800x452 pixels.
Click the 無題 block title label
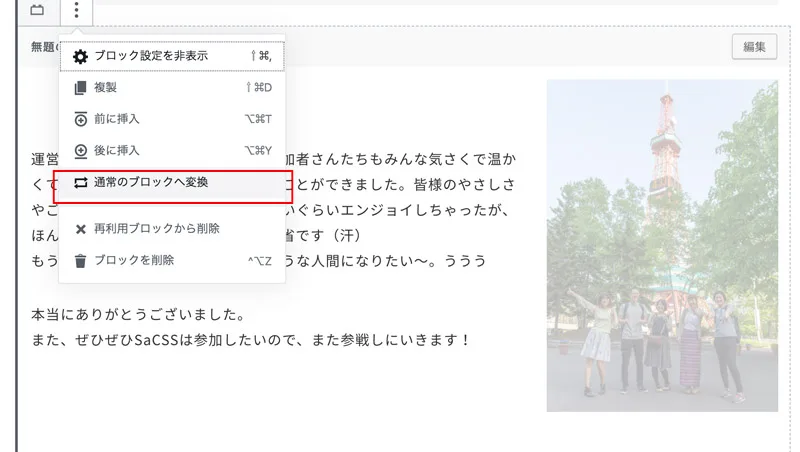[43, 47]
